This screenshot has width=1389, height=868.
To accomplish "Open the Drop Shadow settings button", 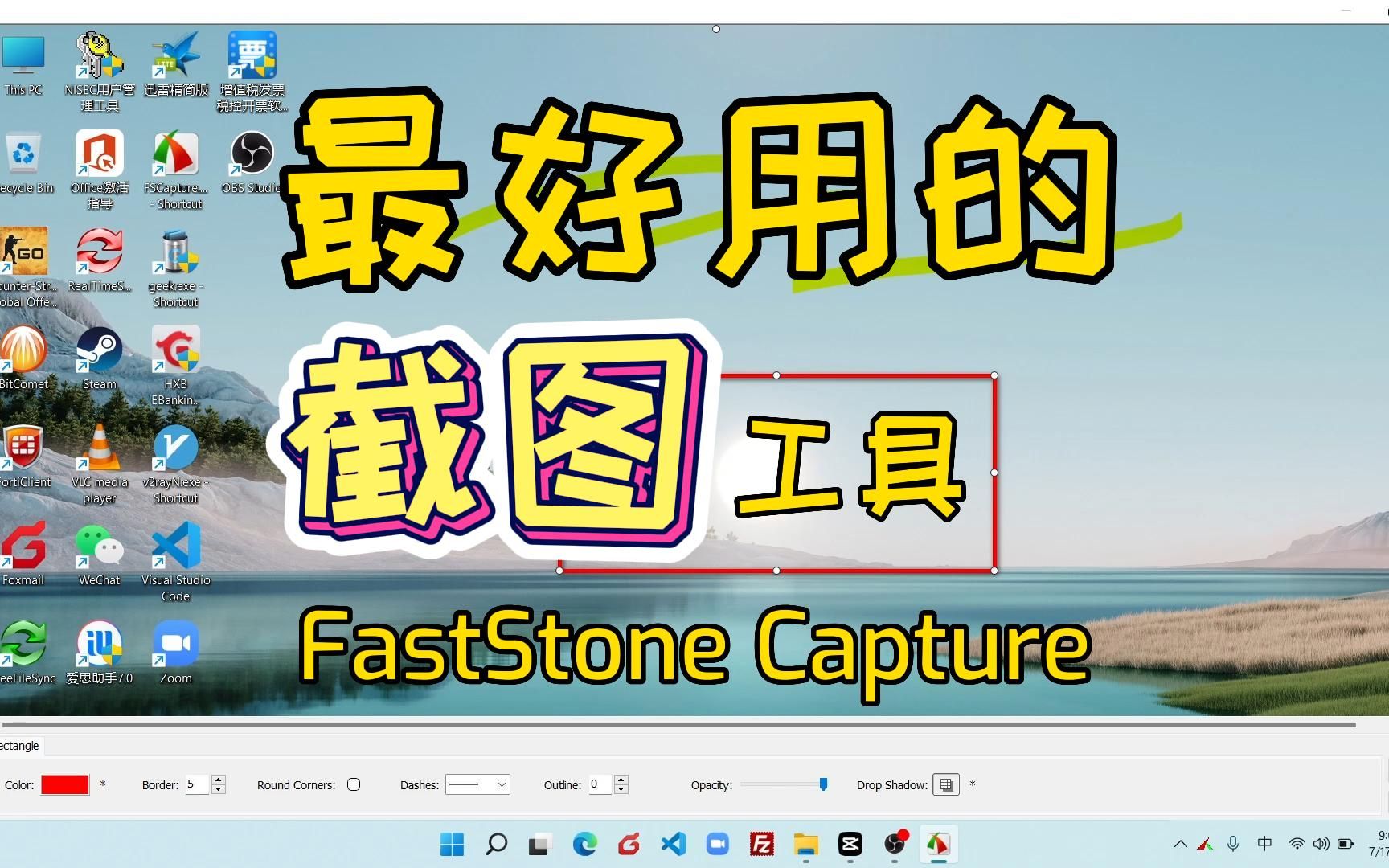I will (x=946, y=784).
